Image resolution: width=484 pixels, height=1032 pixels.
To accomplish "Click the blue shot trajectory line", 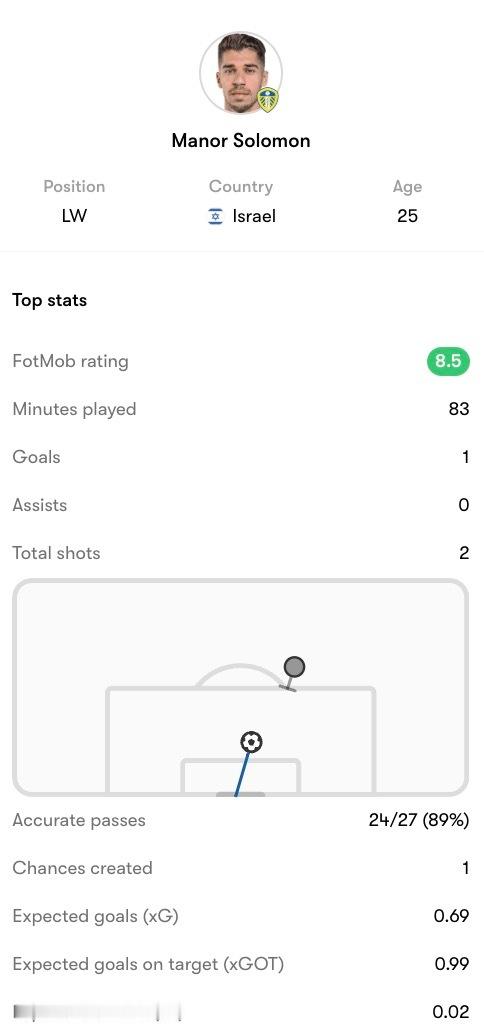I will tap(244, 773).
